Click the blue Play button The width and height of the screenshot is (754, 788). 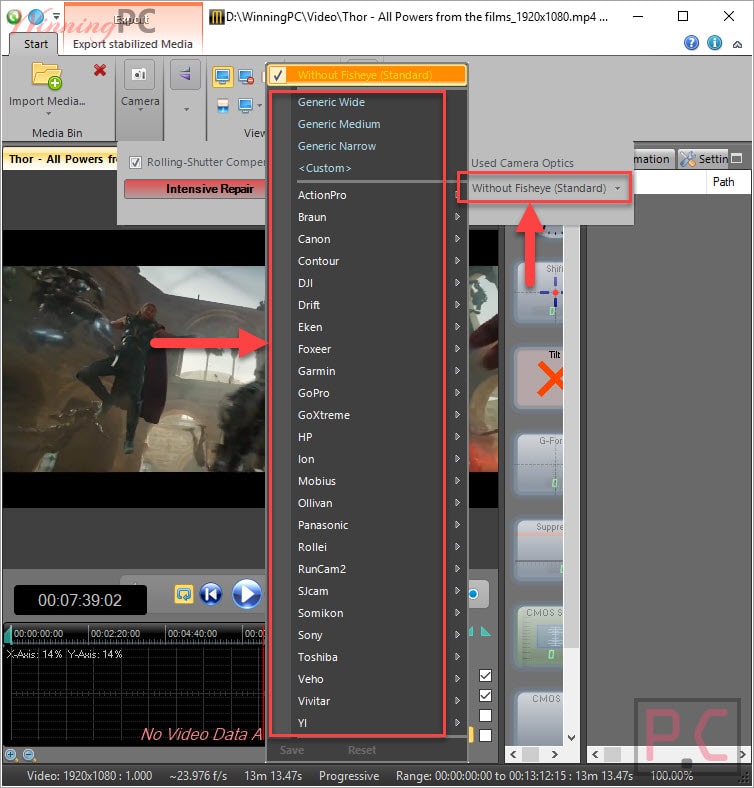(x=247, y=594)
